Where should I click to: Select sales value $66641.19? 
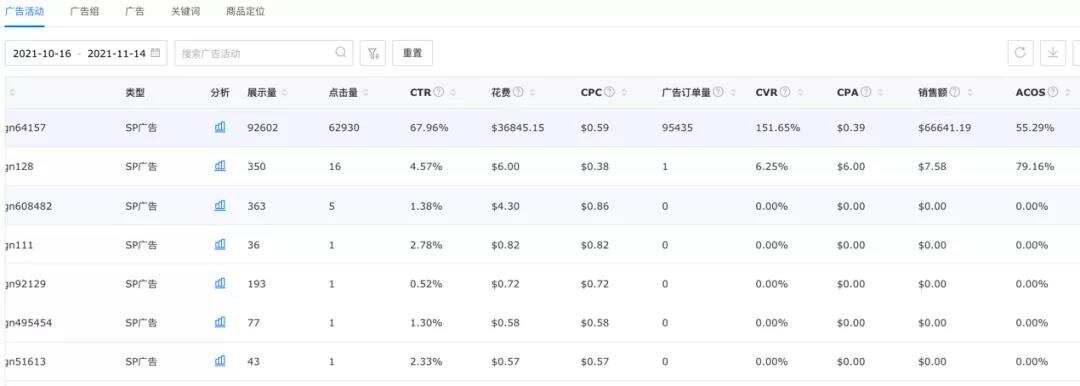(944, 128)
